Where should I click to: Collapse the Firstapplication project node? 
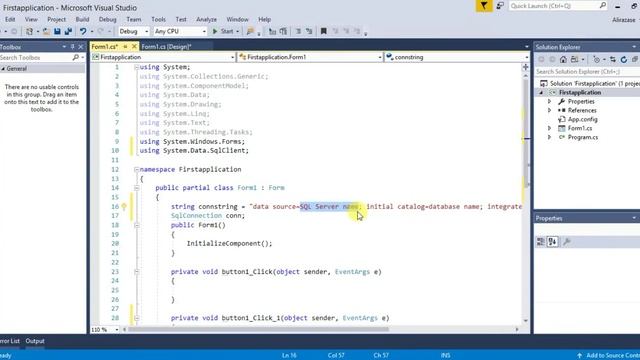click(x=542, y=93)
